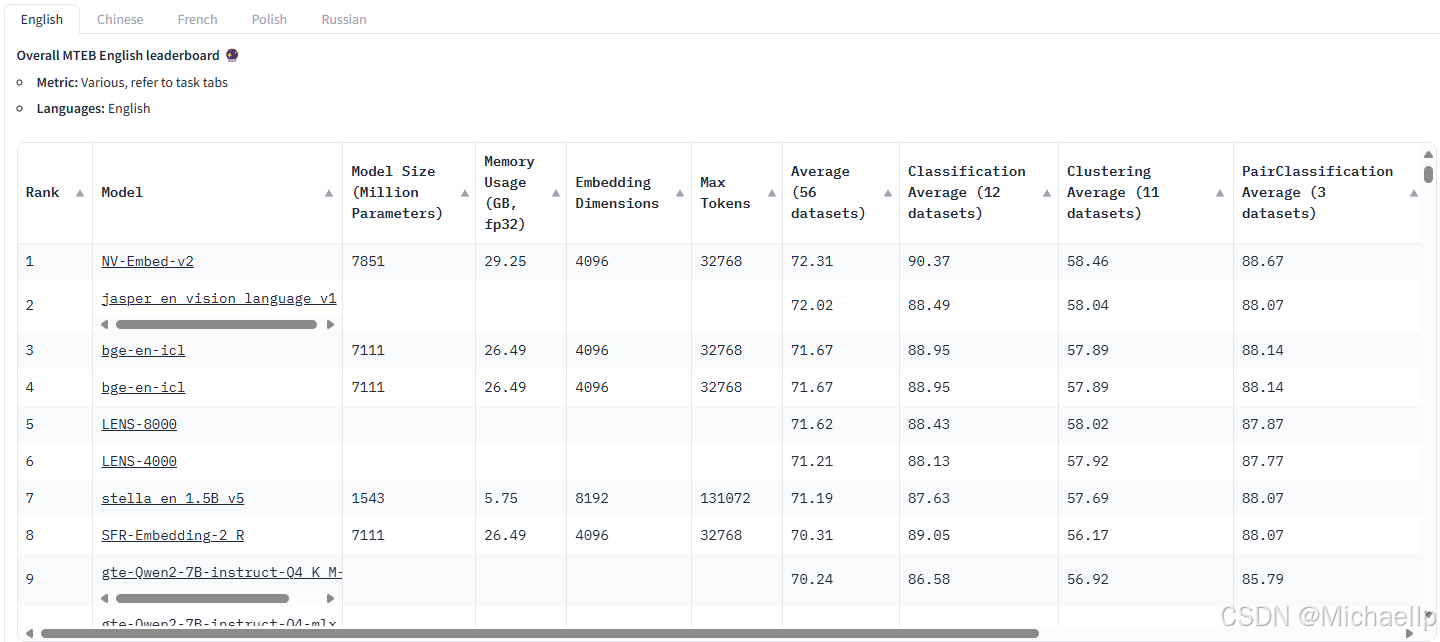Open the LENS-4000 model link
Image resolution: width=1440 pixels, height=642 pixels.
139,461
